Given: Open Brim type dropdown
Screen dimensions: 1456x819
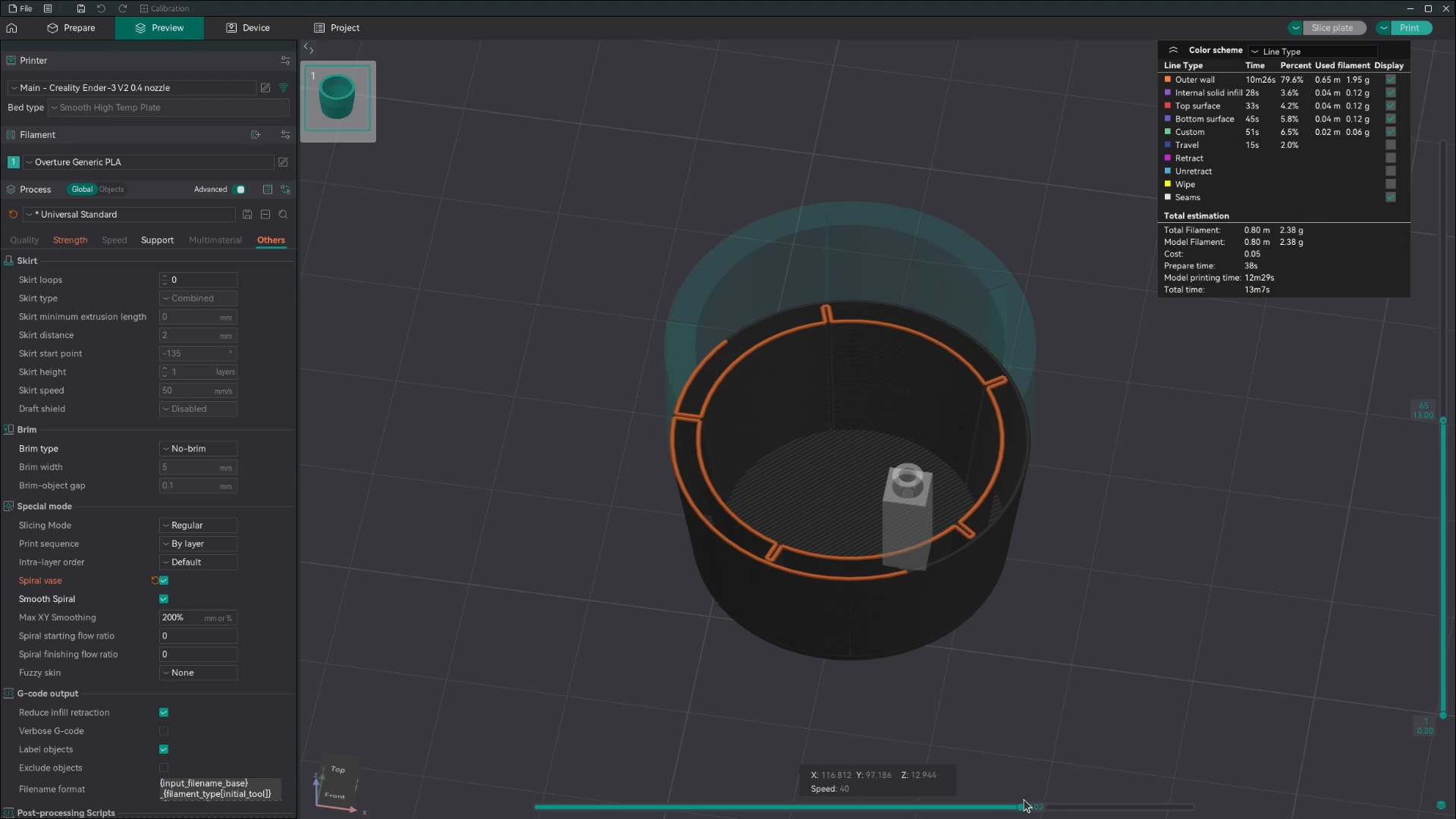Looking at the screenshot, I should point(198,449).
